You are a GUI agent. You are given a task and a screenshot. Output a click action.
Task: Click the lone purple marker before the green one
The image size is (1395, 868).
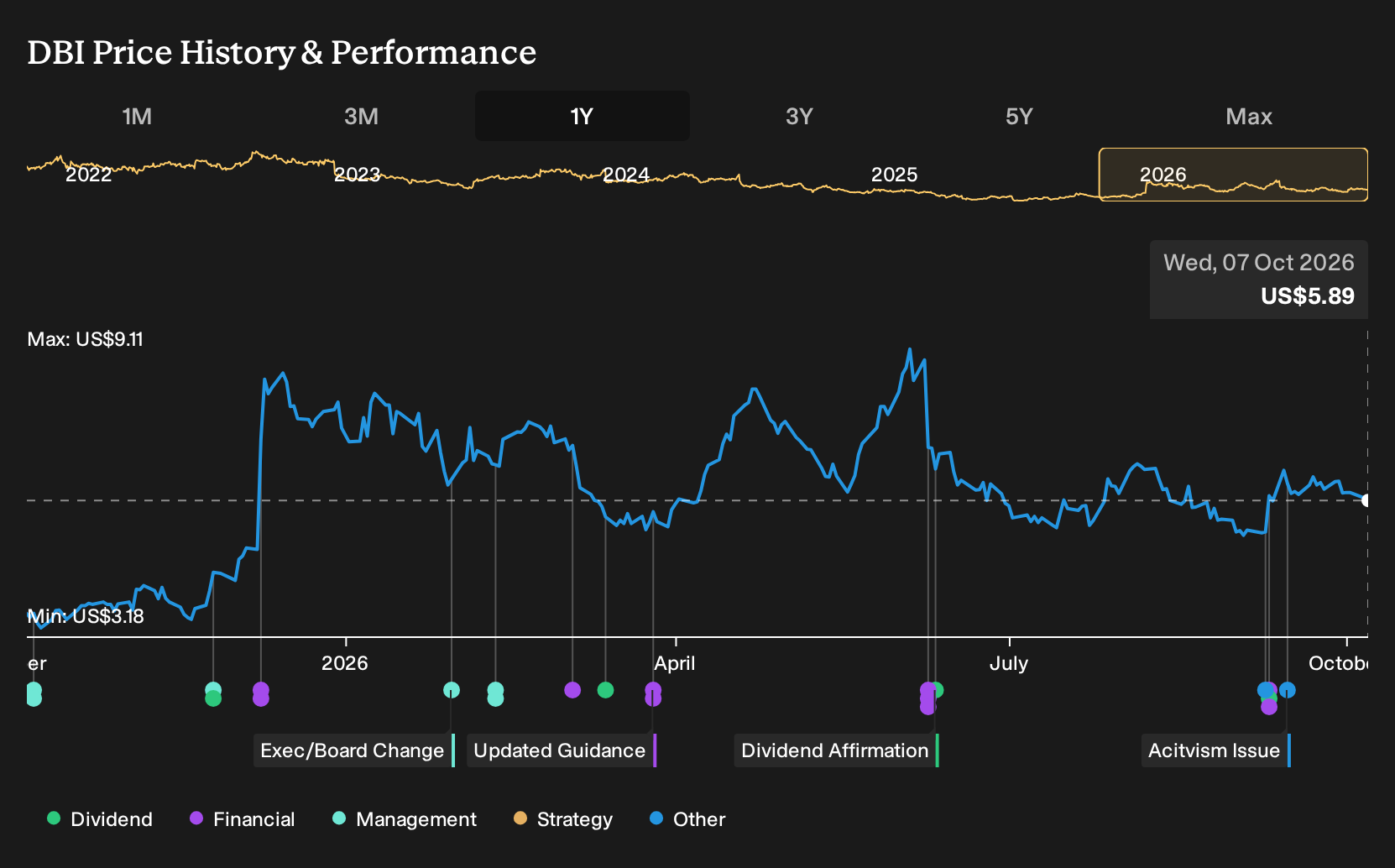coord(572,690)
